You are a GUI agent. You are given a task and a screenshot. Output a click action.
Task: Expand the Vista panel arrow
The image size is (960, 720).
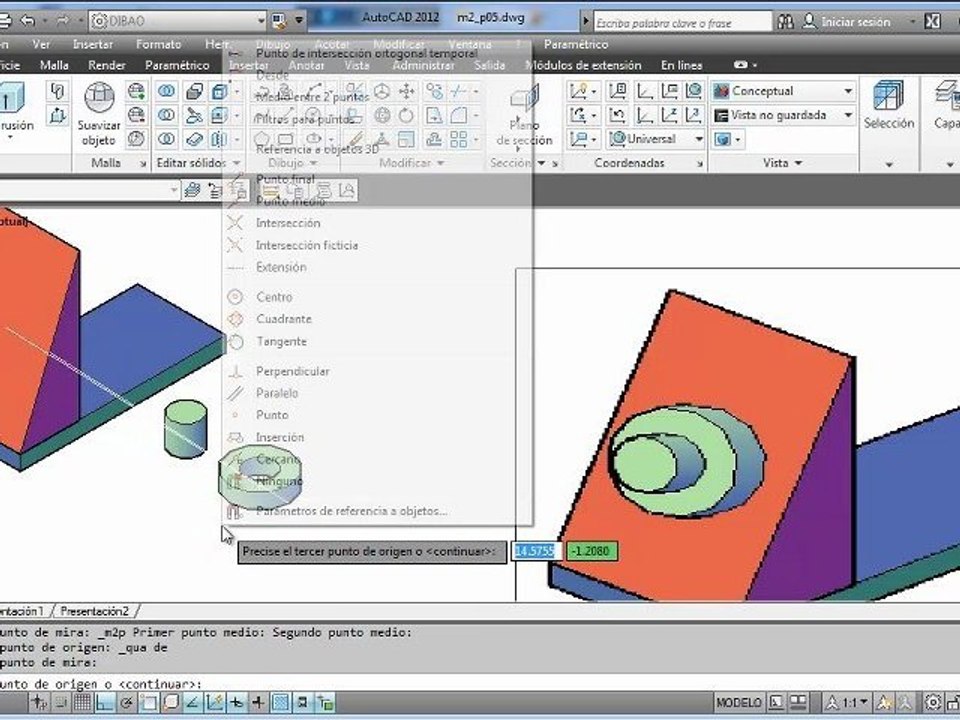pos(798,163)
